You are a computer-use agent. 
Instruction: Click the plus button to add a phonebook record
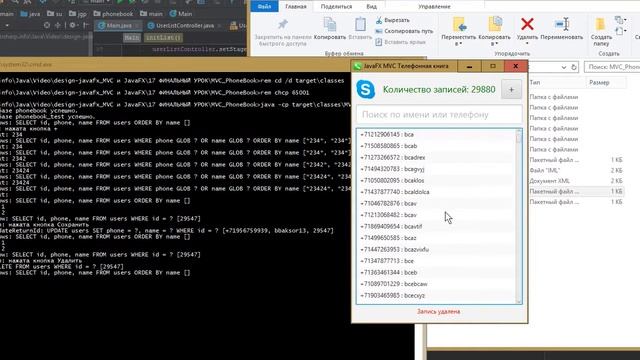511,89
